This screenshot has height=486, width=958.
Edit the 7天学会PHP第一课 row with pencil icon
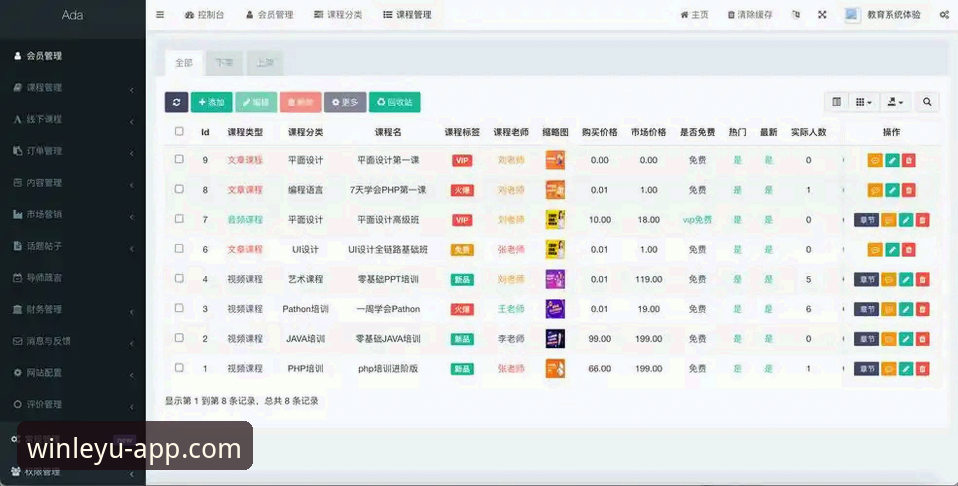tap(892, 190)
